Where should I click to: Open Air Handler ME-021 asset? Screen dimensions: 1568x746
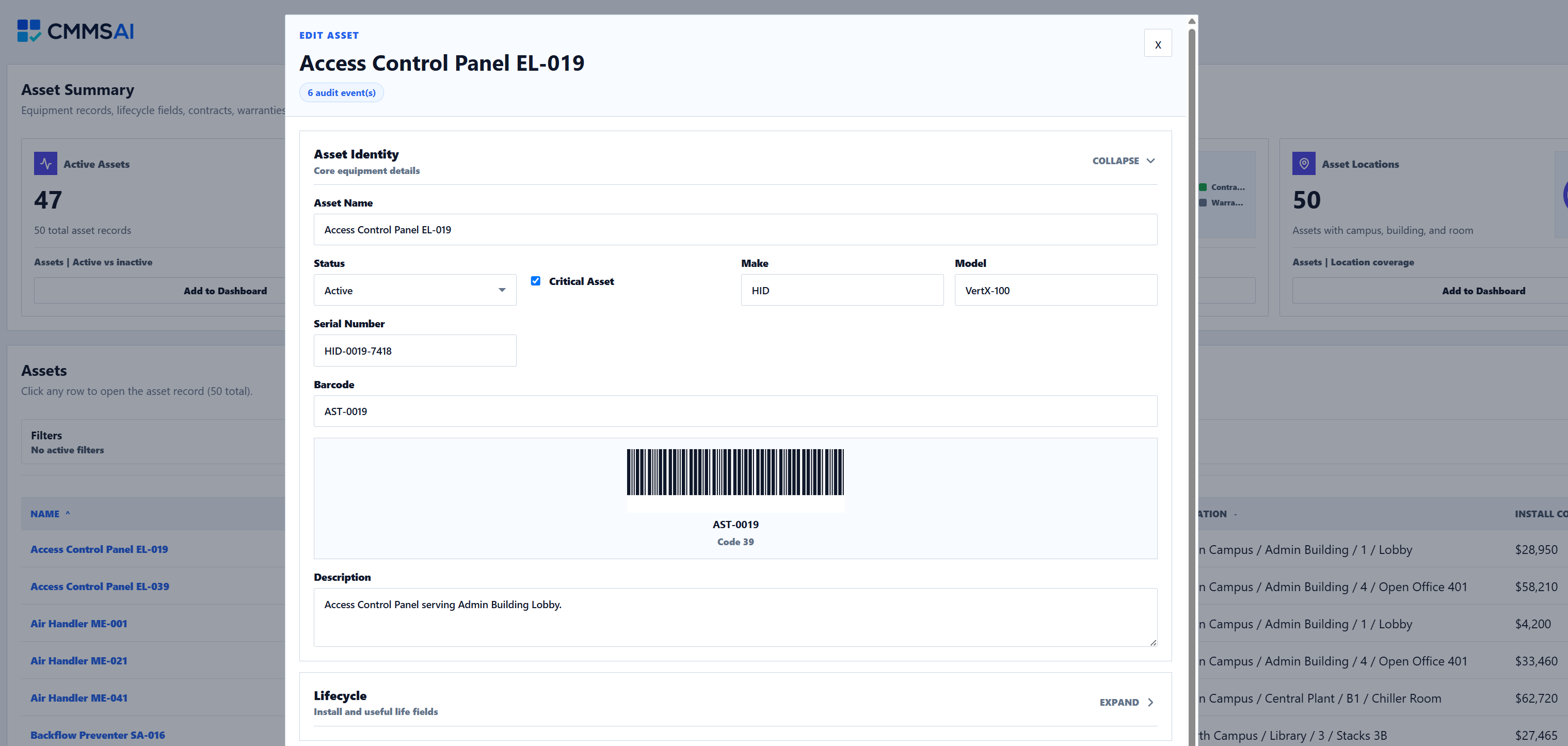tap(79, 660)
